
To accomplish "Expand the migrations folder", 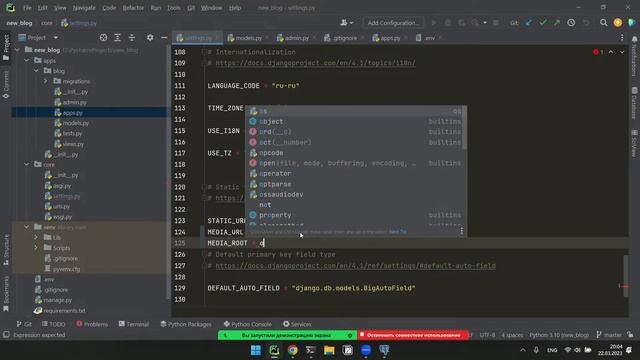I will coord(46,81).
